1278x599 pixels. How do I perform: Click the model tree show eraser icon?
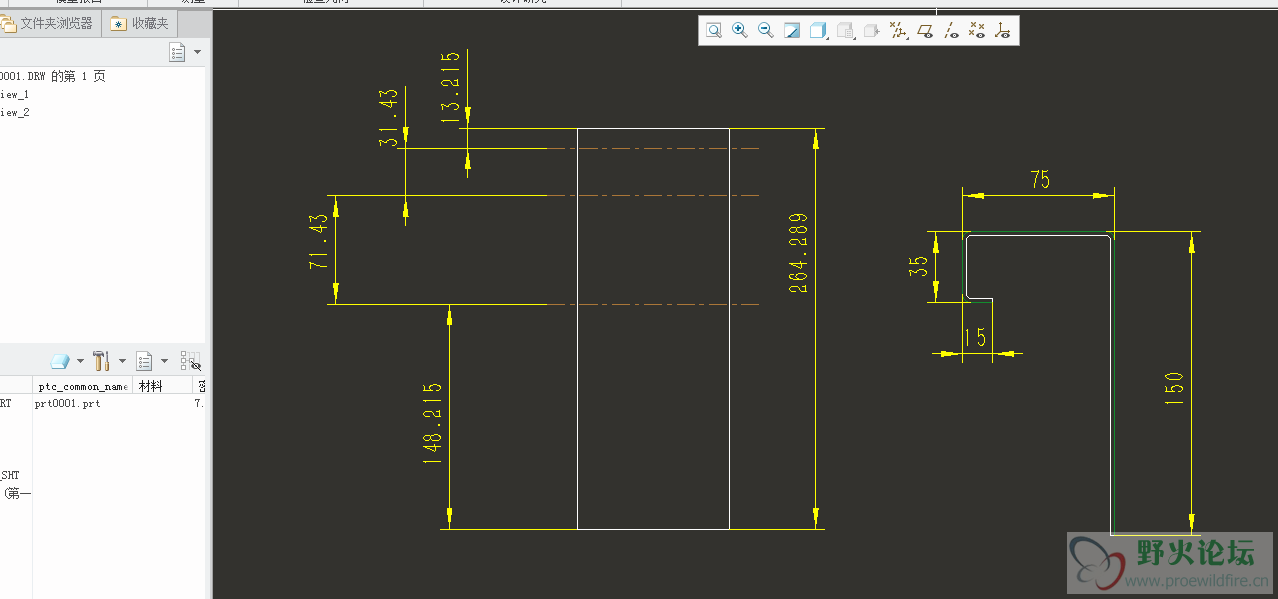(x=60, y=360)
